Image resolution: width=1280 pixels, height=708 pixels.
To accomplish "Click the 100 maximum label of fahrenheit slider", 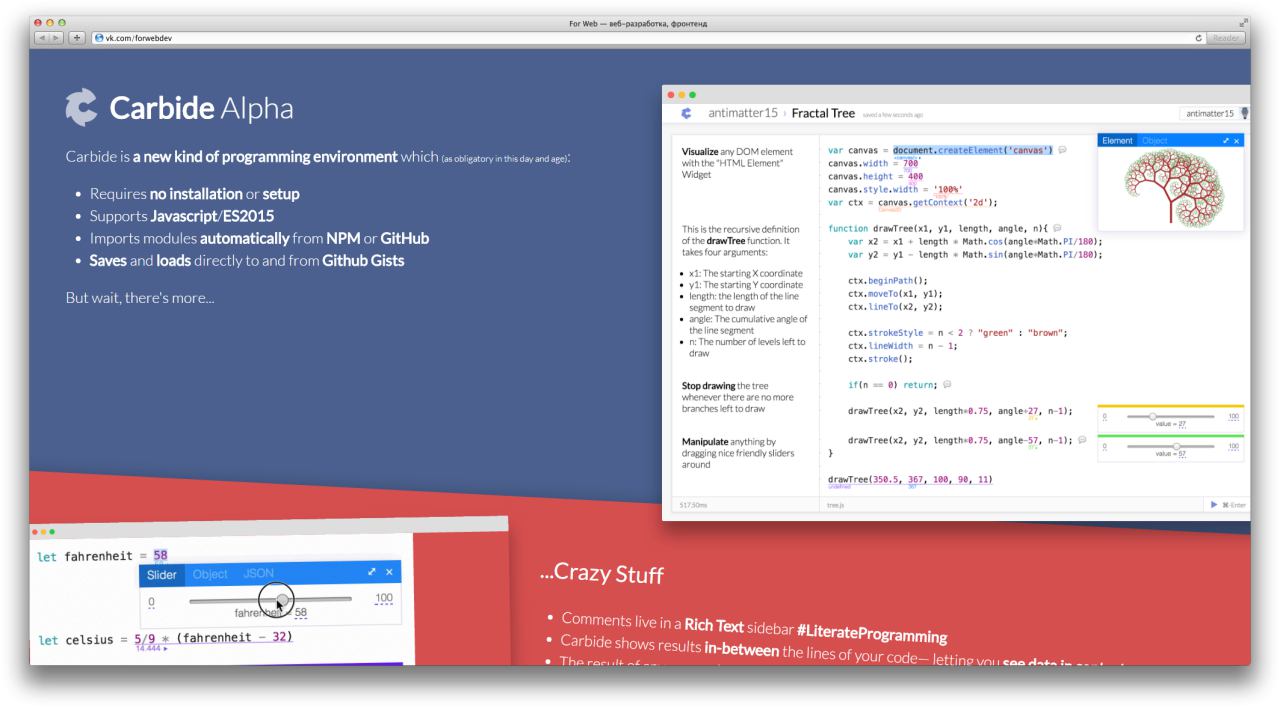I will click(383, 598).
